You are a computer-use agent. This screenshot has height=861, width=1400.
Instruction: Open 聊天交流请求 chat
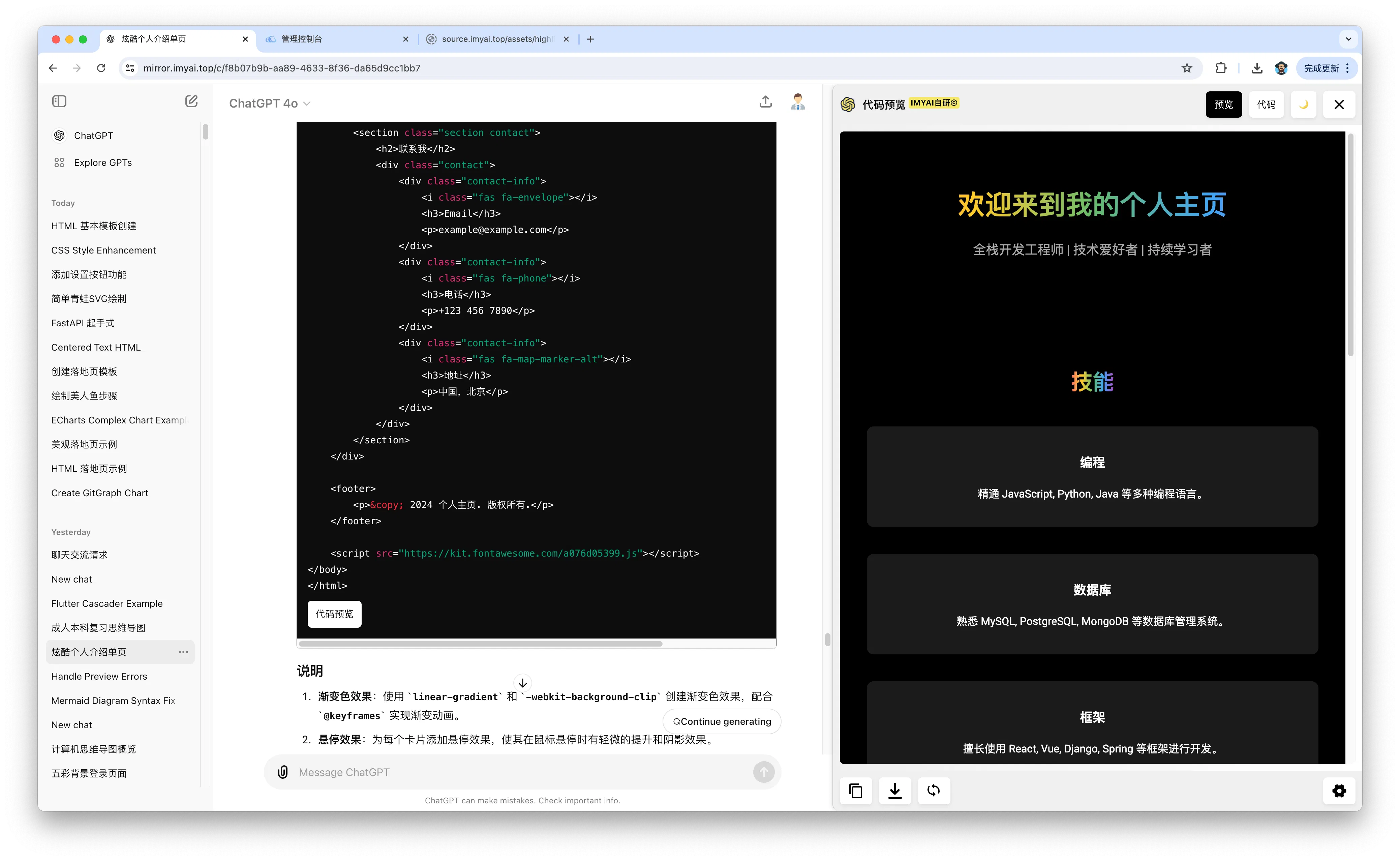tap(120, 555)
